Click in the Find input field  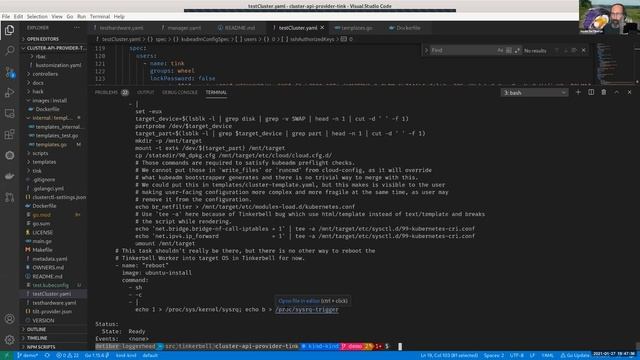coord(462,50)
